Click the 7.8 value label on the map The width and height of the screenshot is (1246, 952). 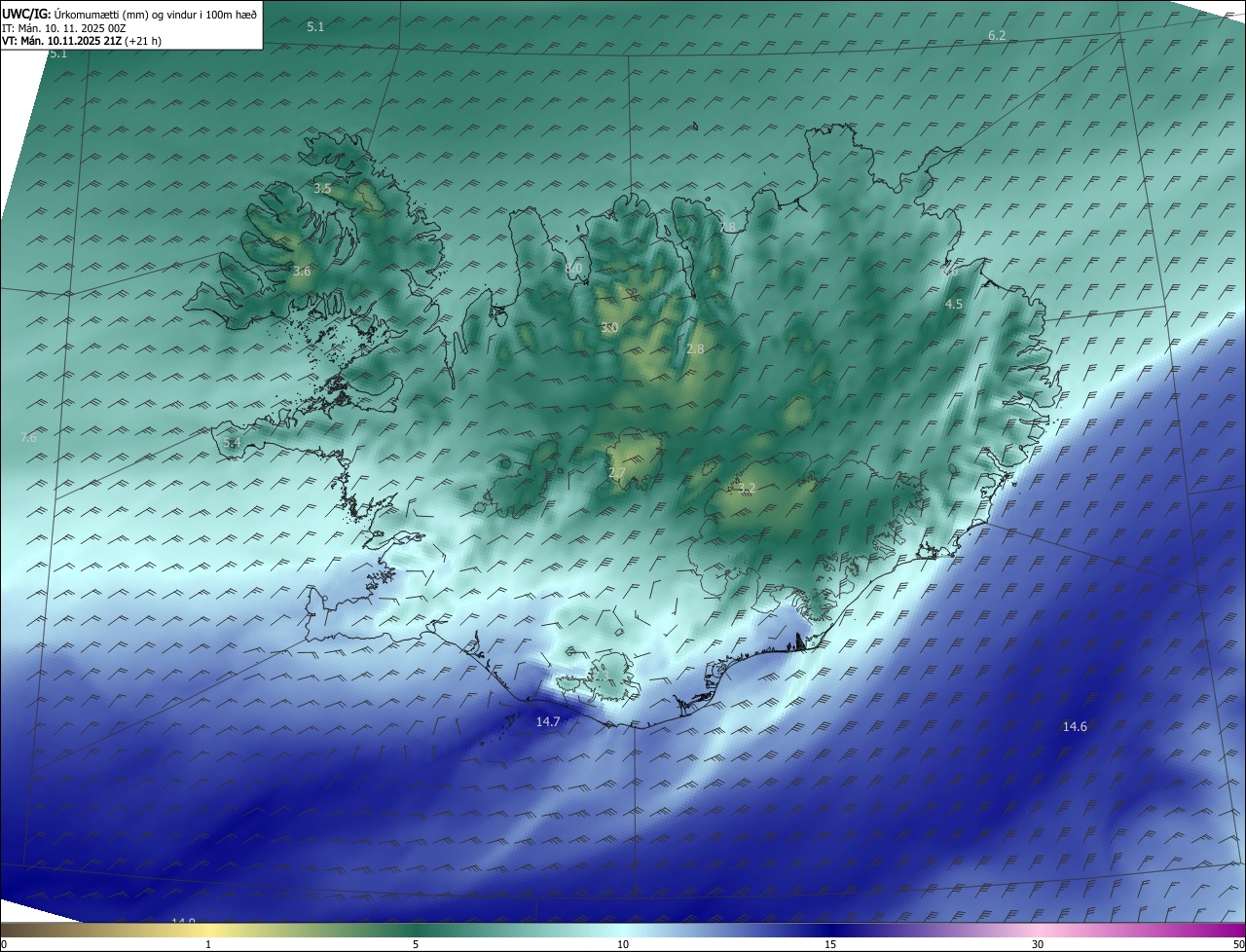728,227
